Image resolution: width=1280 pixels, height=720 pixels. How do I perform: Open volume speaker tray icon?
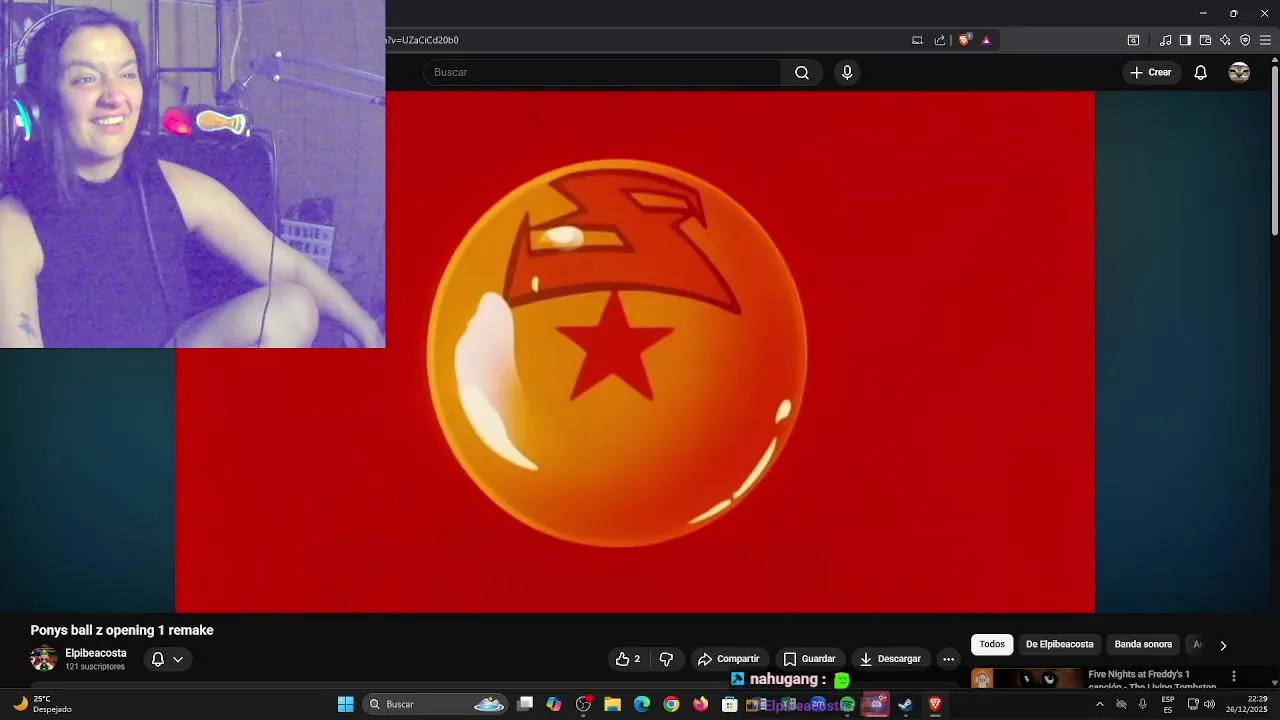1210,704
